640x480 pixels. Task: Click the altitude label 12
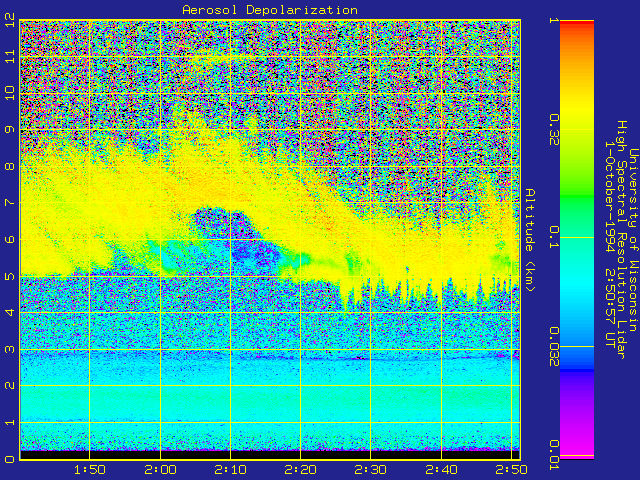10,21
